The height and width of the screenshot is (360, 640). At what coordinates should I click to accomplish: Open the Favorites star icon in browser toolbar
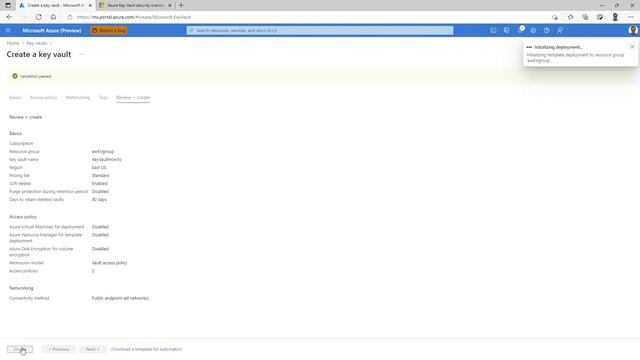pos(570,17)
